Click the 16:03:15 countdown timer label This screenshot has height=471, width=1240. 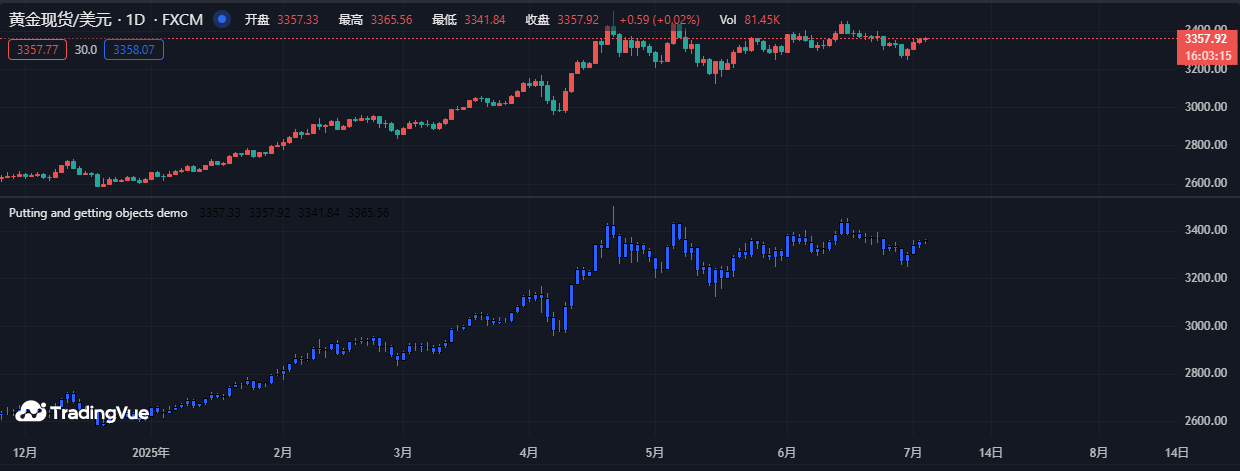tap(1205, 56)
